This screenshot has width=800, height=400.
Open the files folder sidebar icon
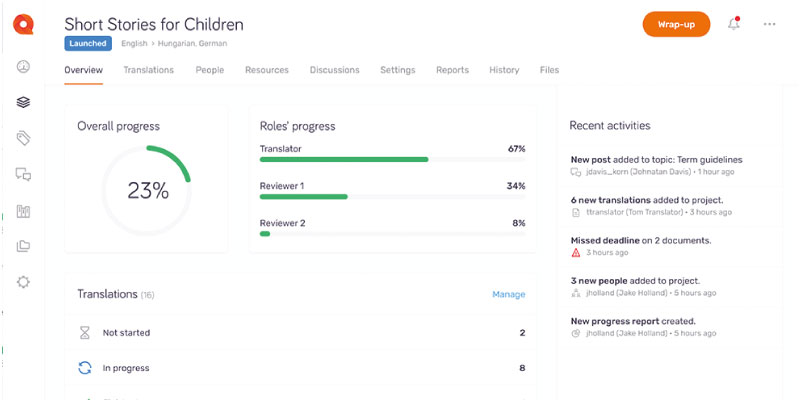23,246
